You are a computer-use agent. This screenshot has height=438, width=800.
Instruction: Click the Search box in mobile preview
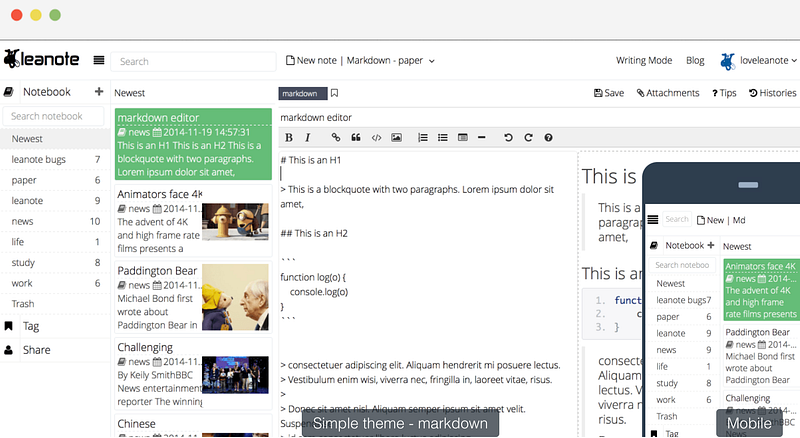point(677,220)
